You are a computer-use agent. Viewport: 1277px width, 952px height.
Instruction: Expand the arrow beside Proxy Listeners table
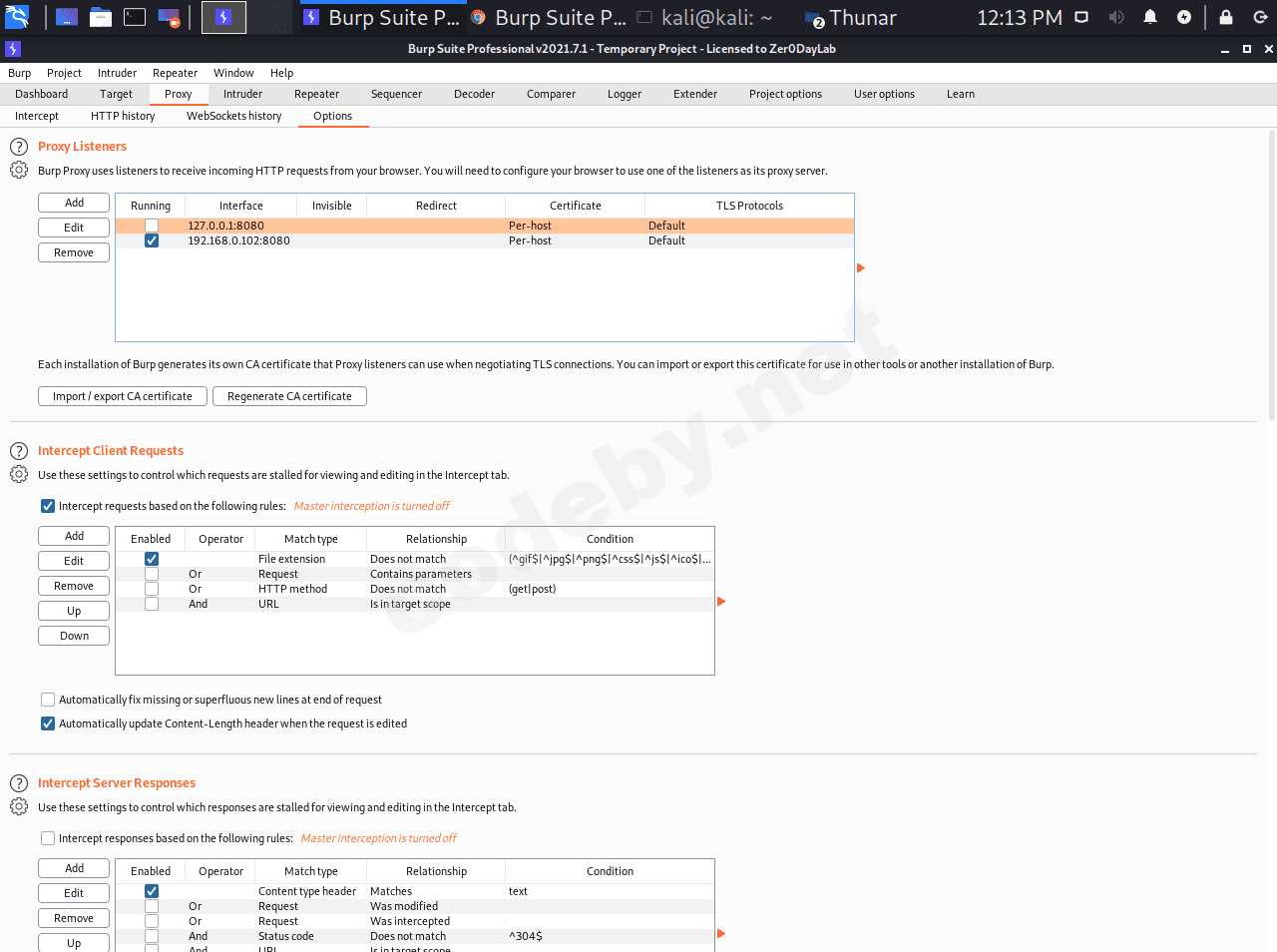[x=861, y=267]
